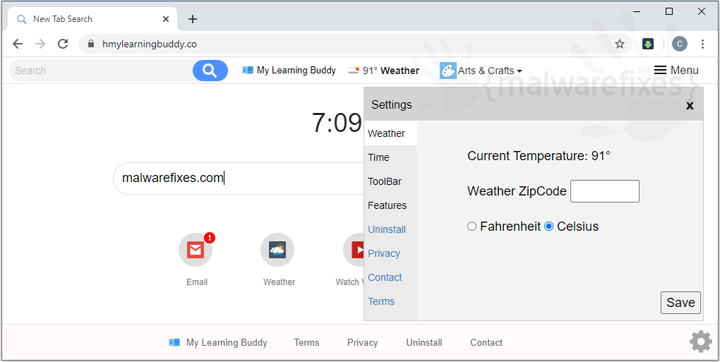Maximize the browser window
The image size is (720, 362).
pos(669,12)
